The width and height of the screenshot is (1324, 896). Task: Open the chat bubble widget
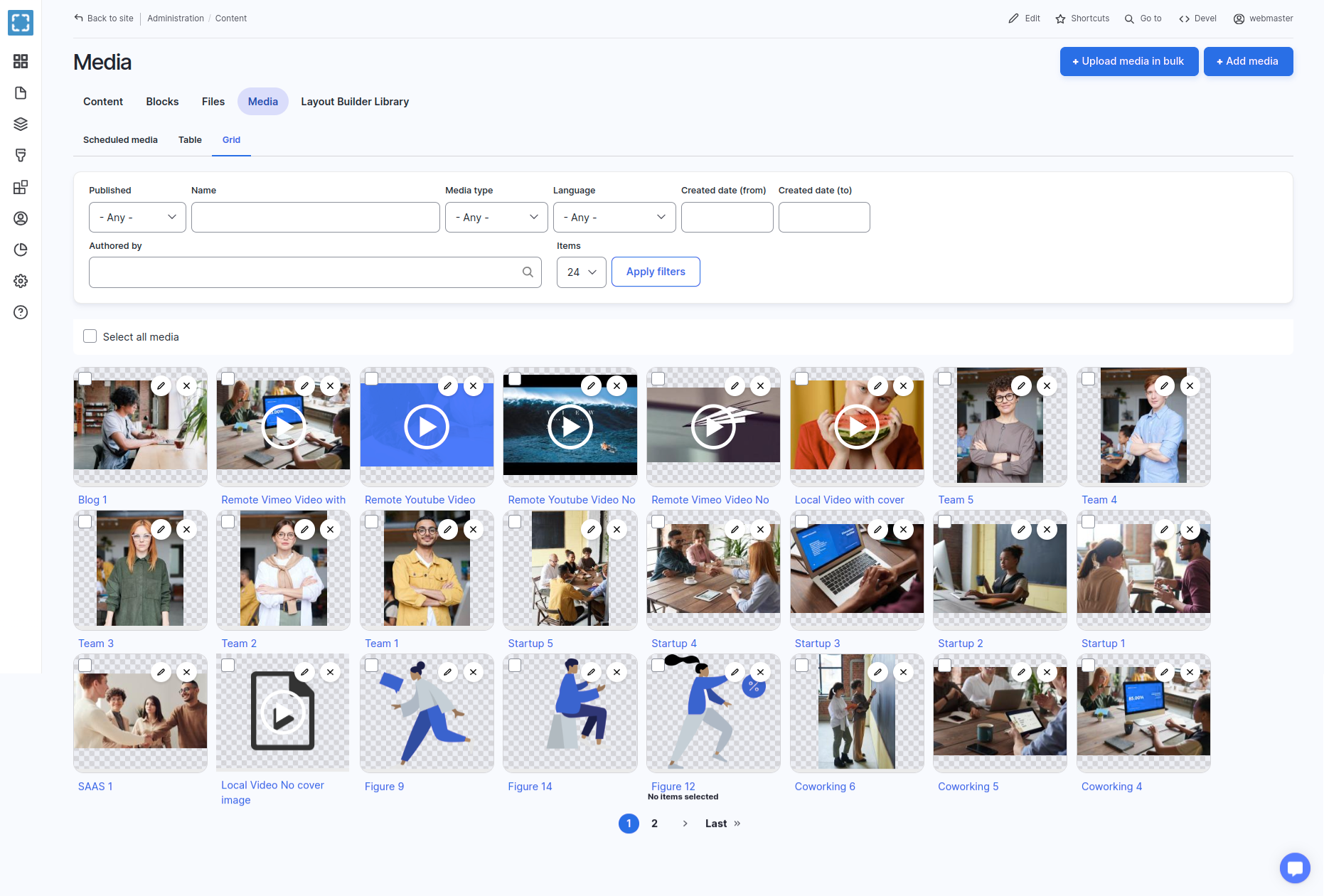point(1294,868)
